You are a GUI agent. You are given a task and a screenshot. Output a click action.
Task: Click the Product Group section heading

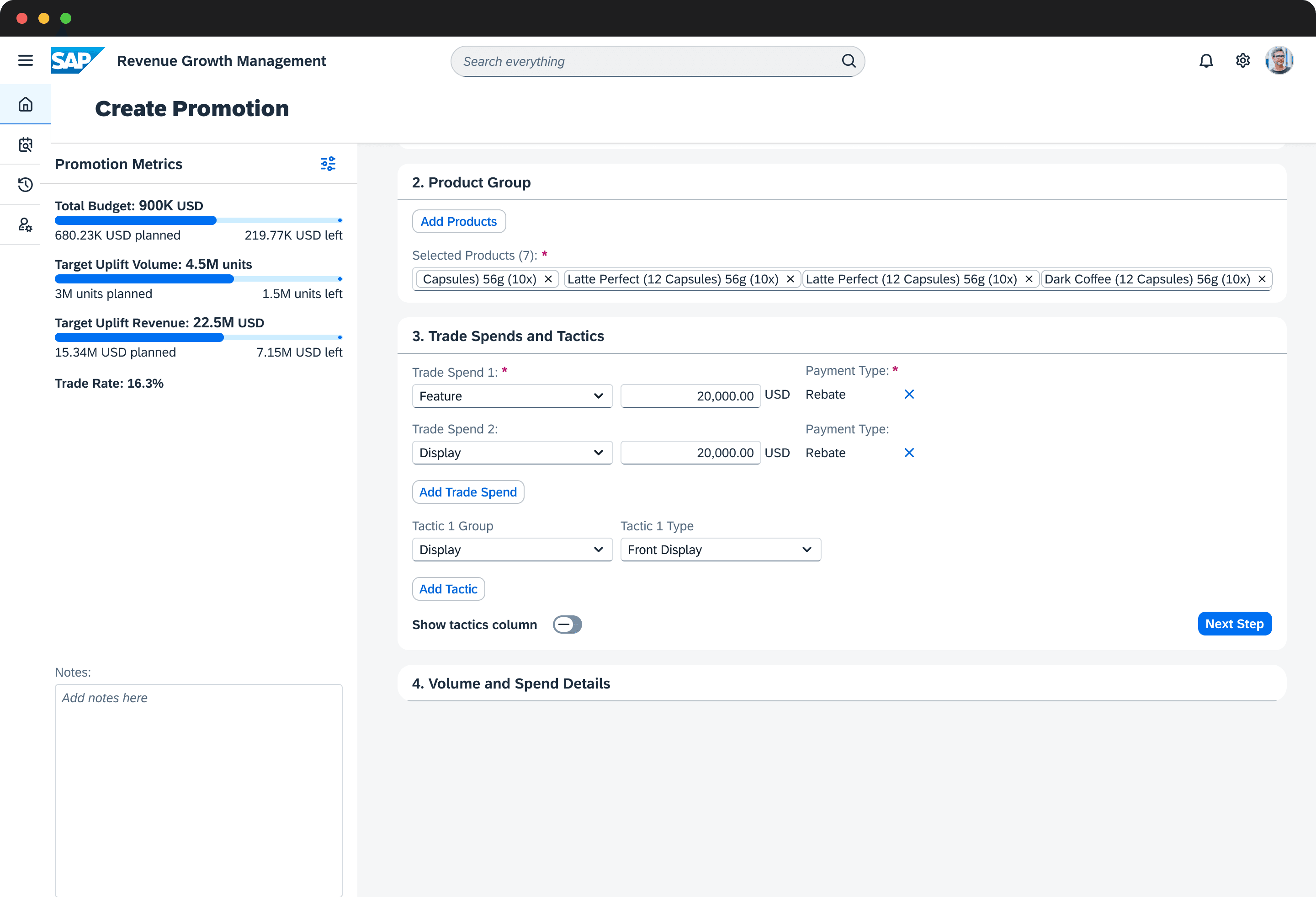471,182
